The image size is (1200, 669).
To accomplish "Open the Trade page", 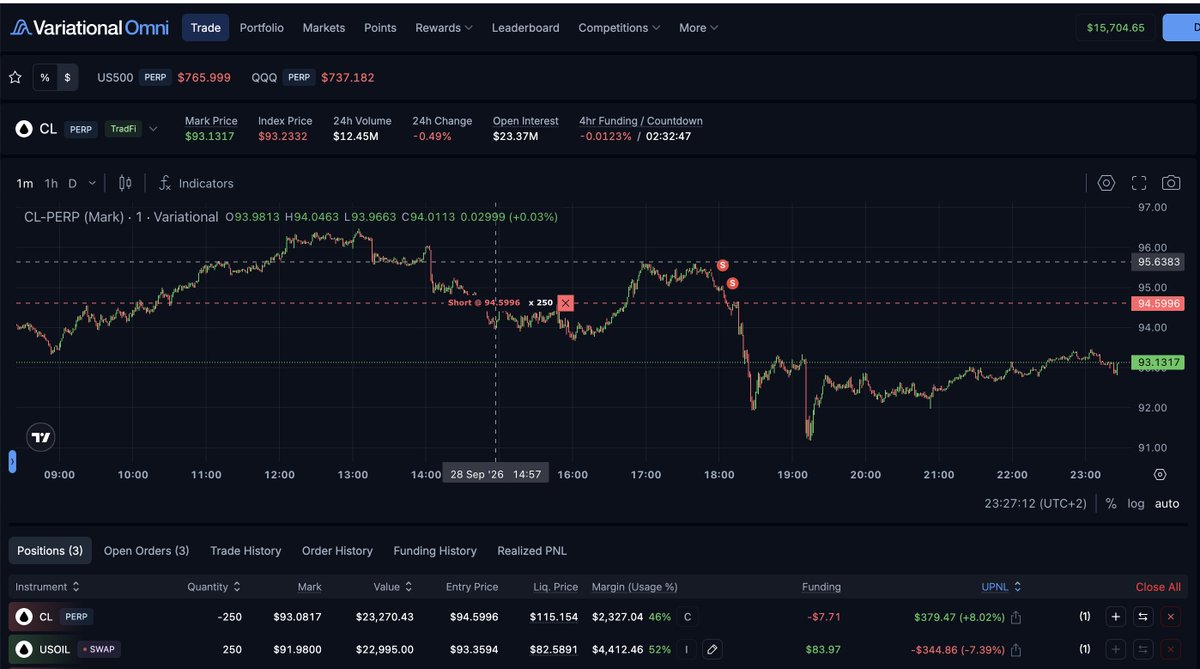I will pyautogui.click(x=205, y=28).
